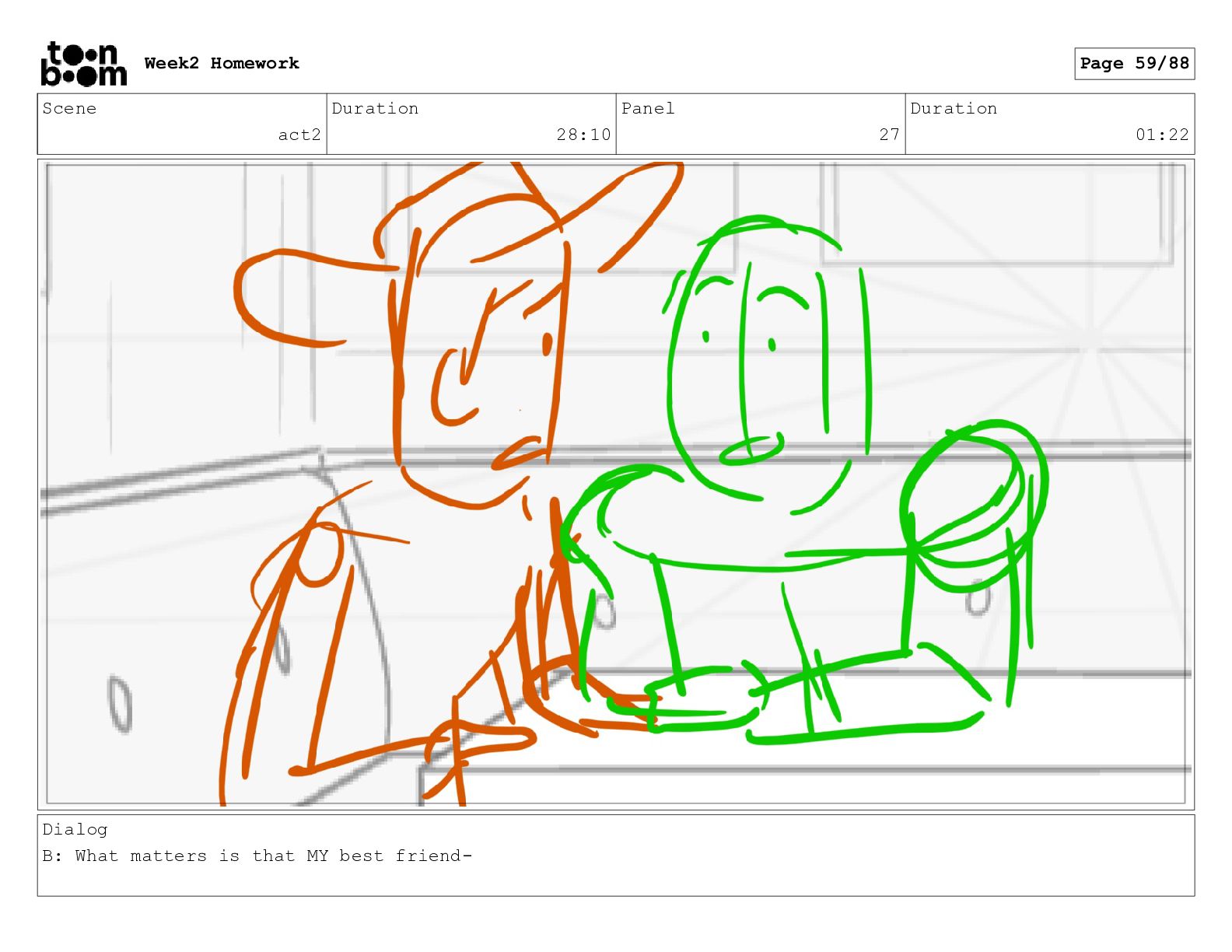The image size is (1232, 952).
Task: Click the panel duration value '01:22'
Action: (1162, 135)
